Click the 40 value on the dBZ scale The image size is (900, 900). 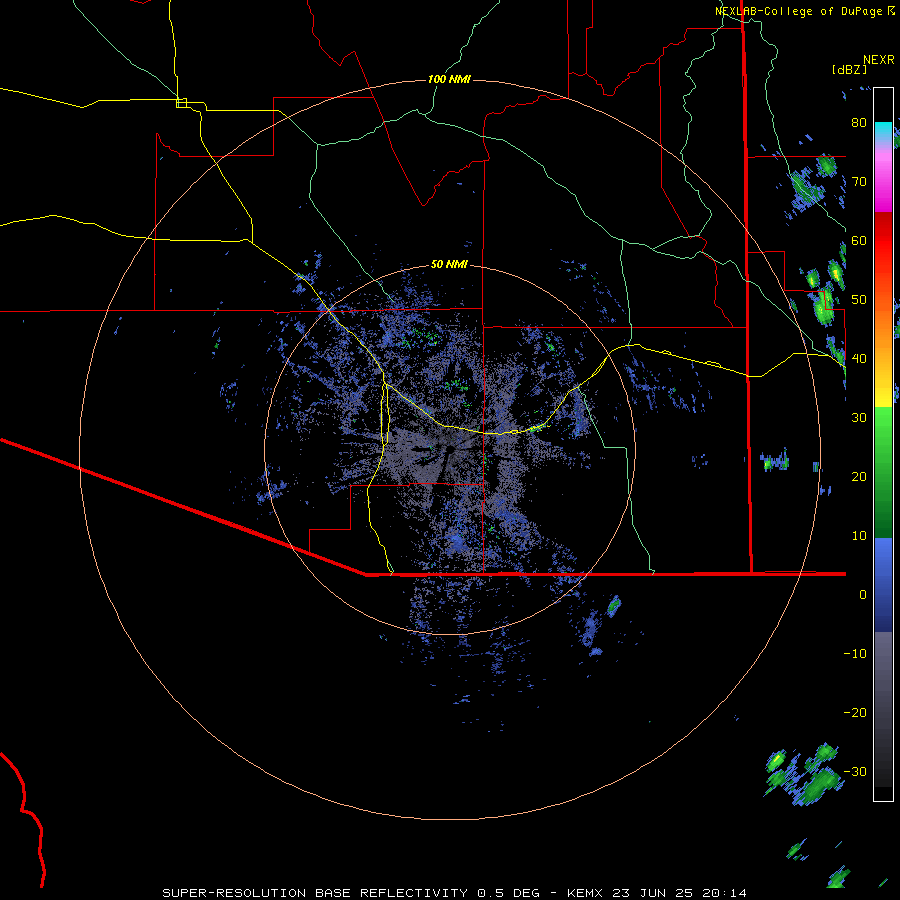(x=859, y=359)
